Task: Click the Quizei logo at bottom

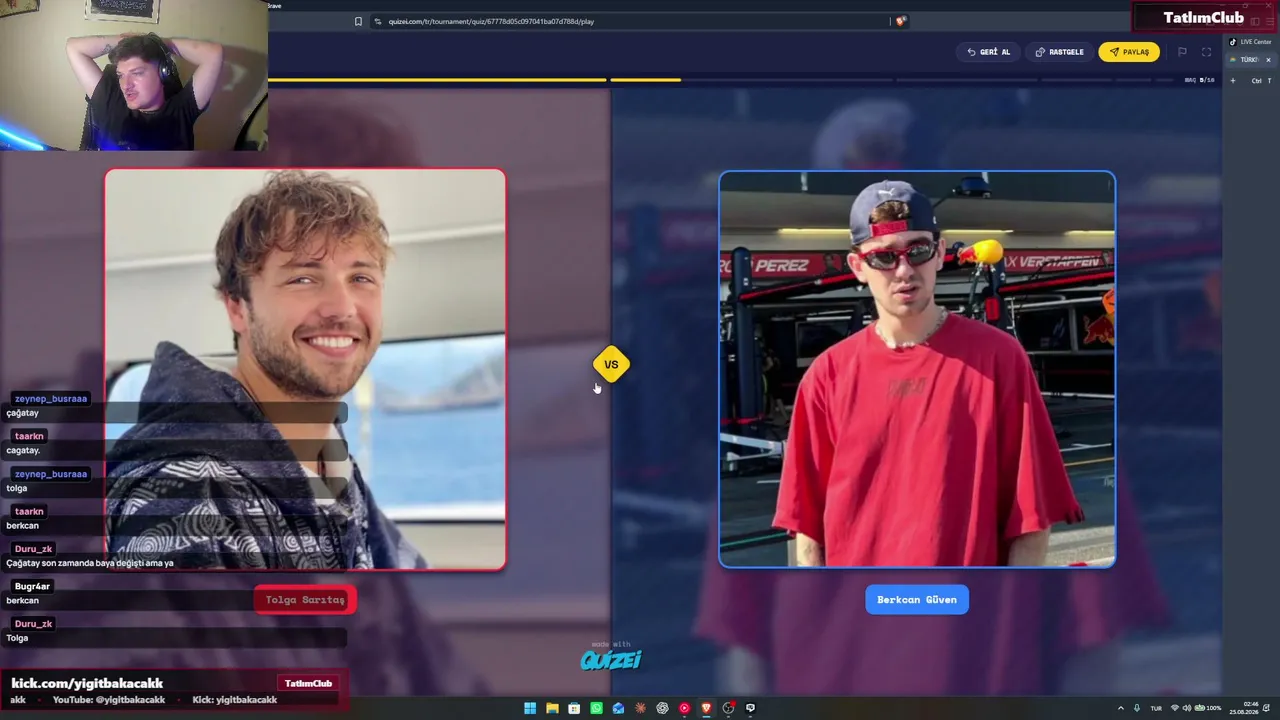Action: (x=611, y=659)
